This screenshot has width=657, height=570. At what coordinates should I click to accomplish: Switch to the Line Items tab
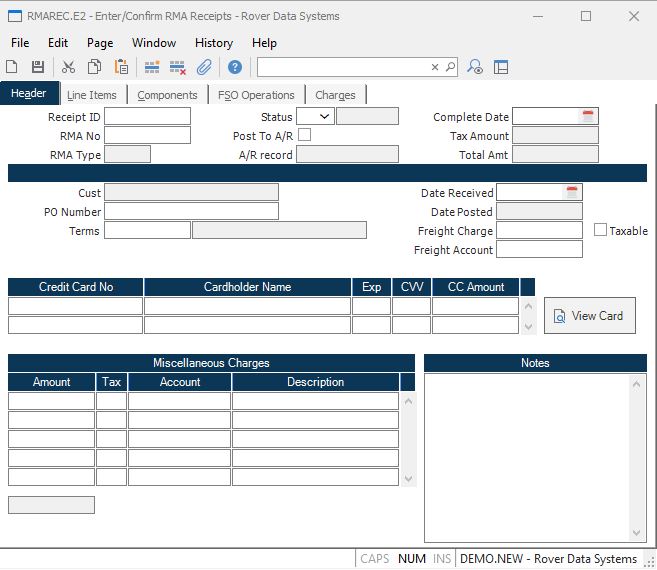92,95
